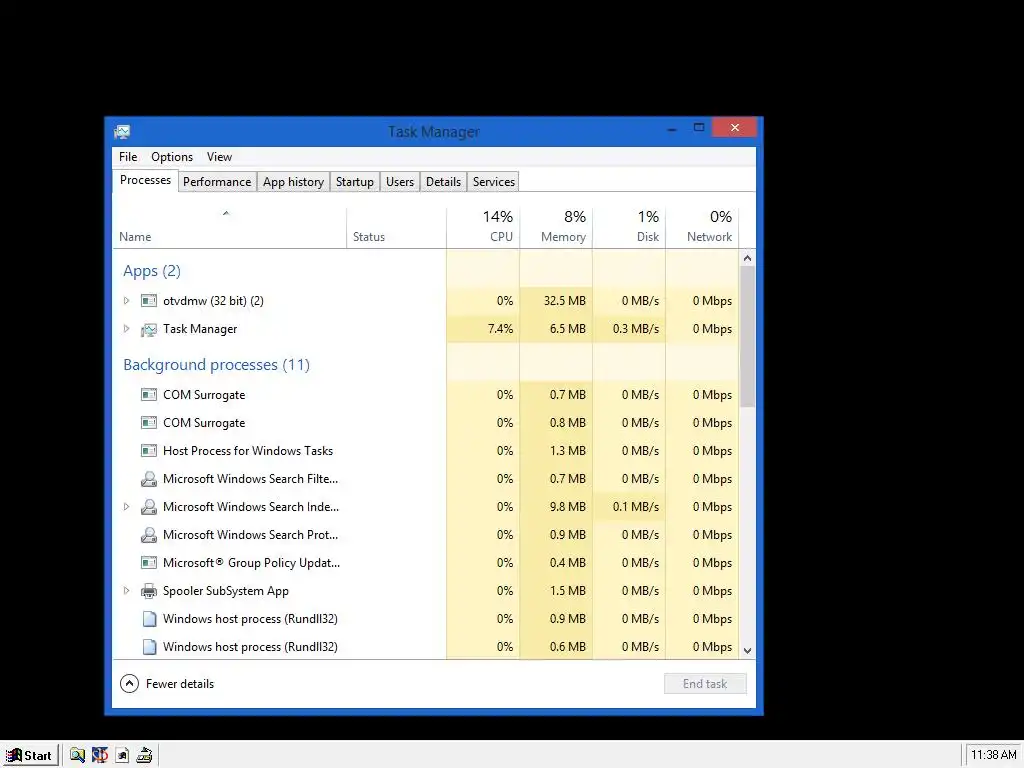The height and width of the screenshot is (768, 1024).
Task: Click the first COM Surrogate icon
Action: [x=149, y=395]
